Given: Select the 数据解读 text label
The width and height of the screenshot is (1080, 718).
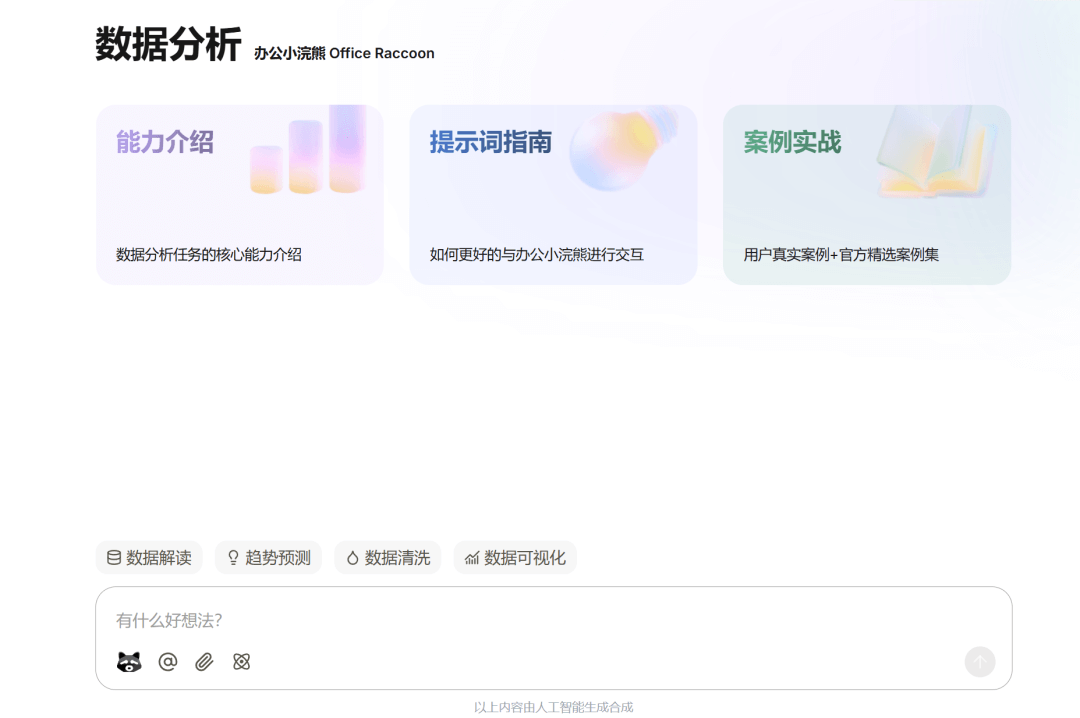Looking at the screenshot, I should pos(159,558).
